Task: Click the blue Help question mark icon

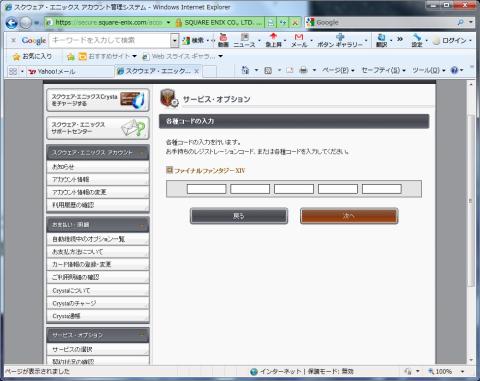Action: click(x=454, y=70)
